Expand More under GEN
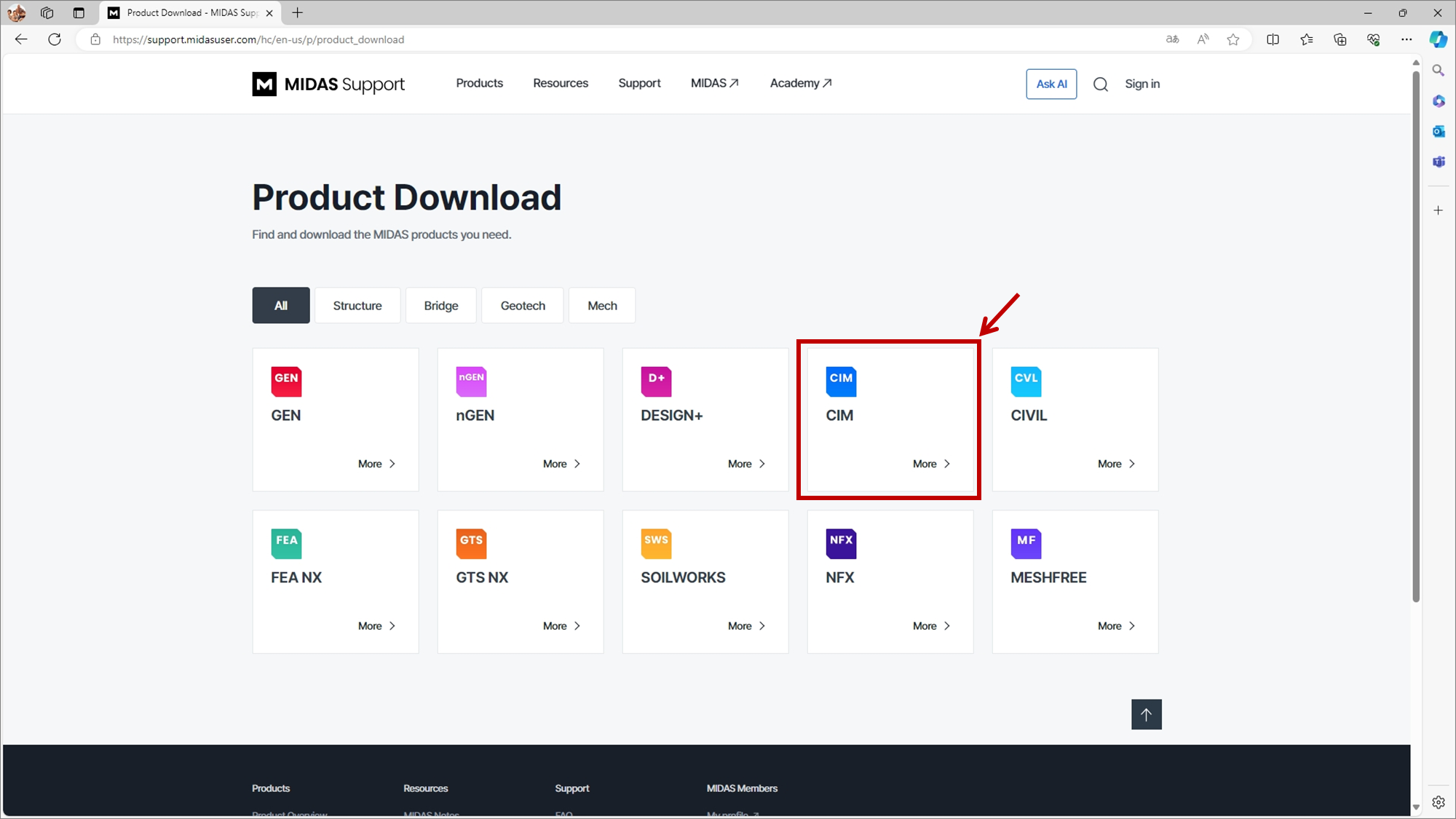The height and width of the screenshot is (819, 1456). click(x=377, y=464)
